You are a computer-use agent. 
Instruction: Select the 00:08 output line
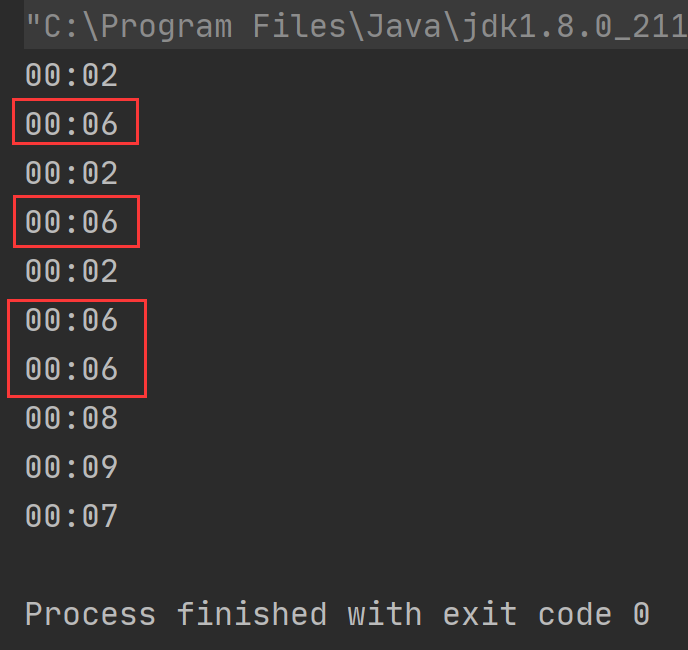tap(72, 418)
